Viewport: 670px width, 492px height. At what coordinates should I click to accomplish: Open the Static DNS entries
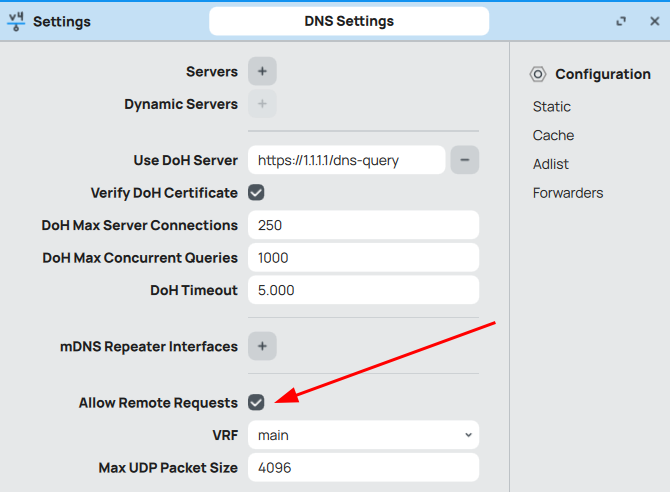pos(552,107)
